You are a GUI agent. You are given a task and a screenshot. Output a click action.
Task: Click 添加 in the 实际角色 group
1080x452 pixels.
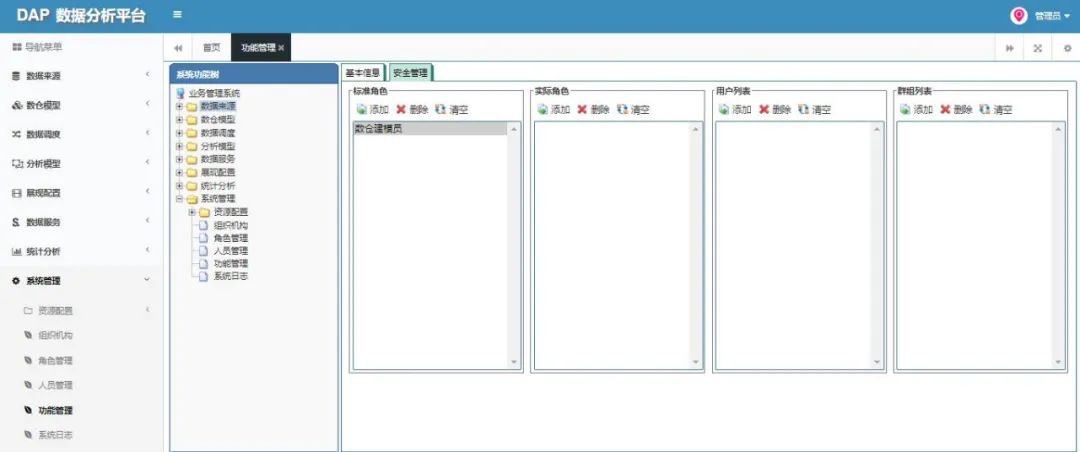(553, 110)
